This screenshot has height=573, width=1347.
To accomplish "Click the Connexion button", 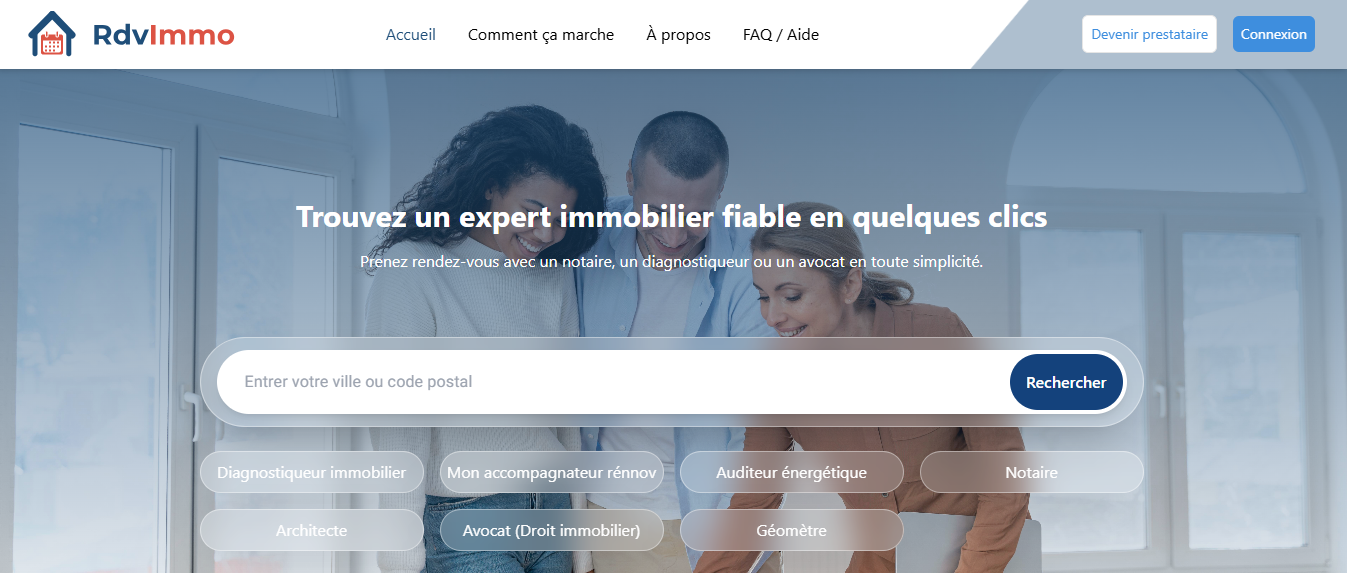I will (x=1273, y=34).
